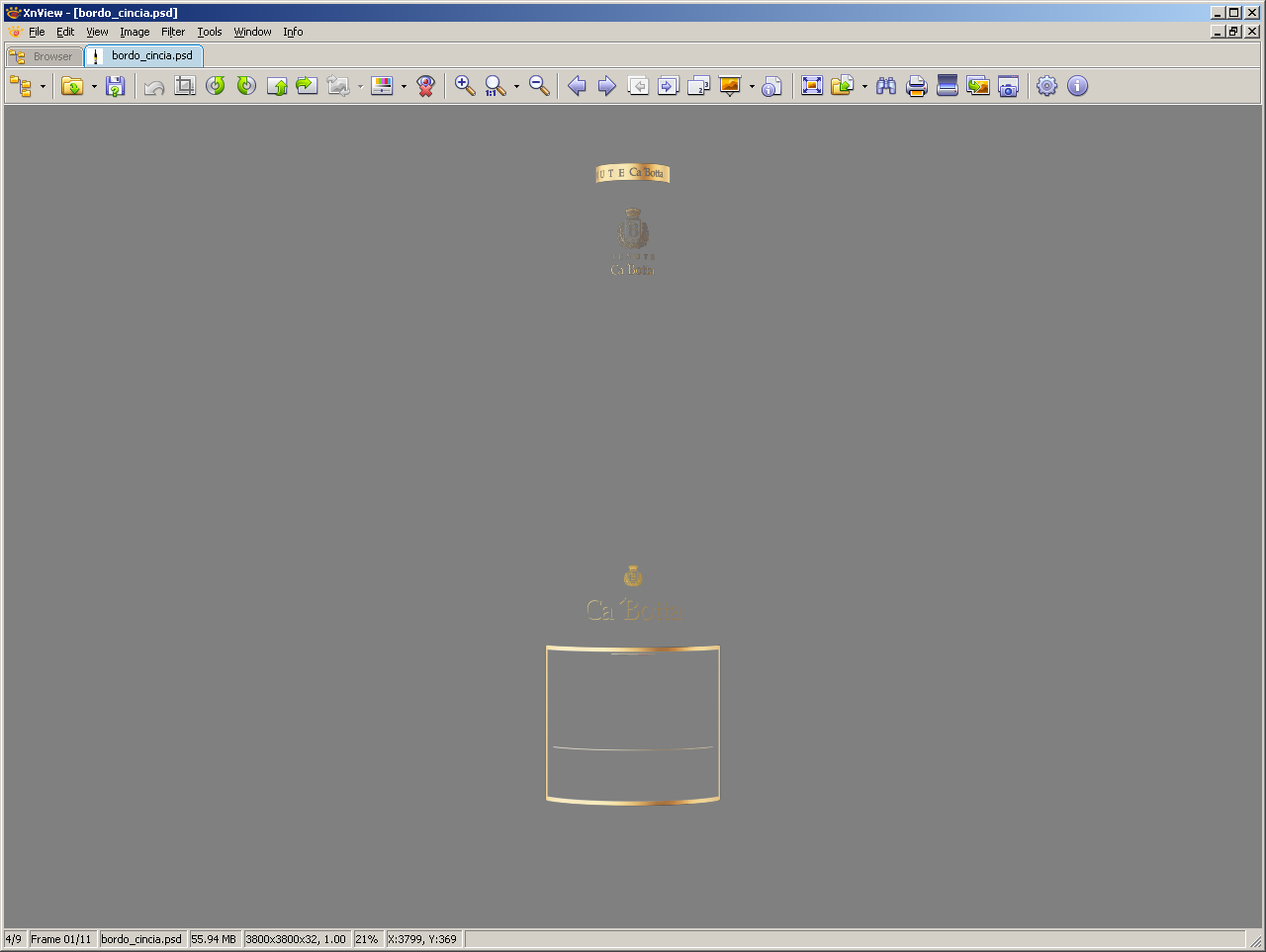
Task: Rotate image left using toolbar icon
Action: pyautogui.click(x=216, y=86)
